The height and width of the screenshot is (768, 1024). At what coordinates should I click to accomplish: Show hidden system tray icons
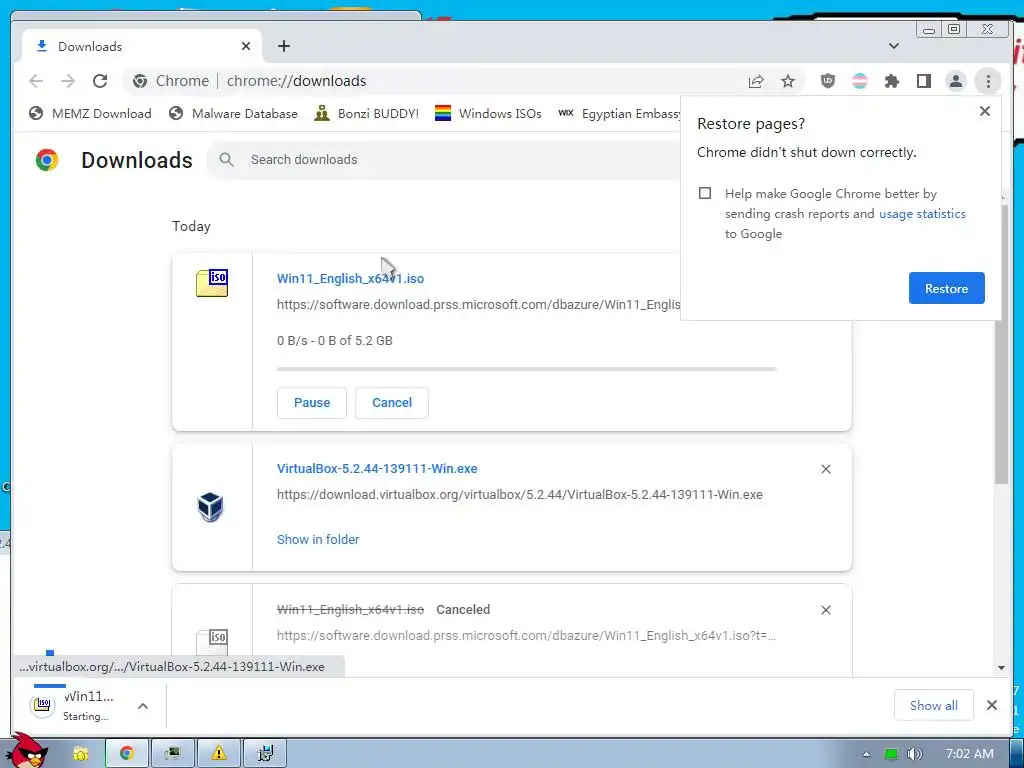tap(866, 754)
